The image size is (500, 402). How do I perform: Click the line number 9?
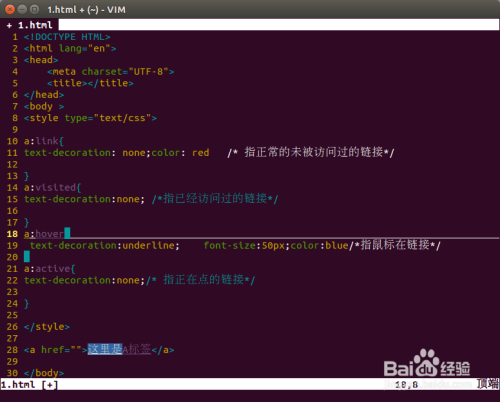(15, 129)
